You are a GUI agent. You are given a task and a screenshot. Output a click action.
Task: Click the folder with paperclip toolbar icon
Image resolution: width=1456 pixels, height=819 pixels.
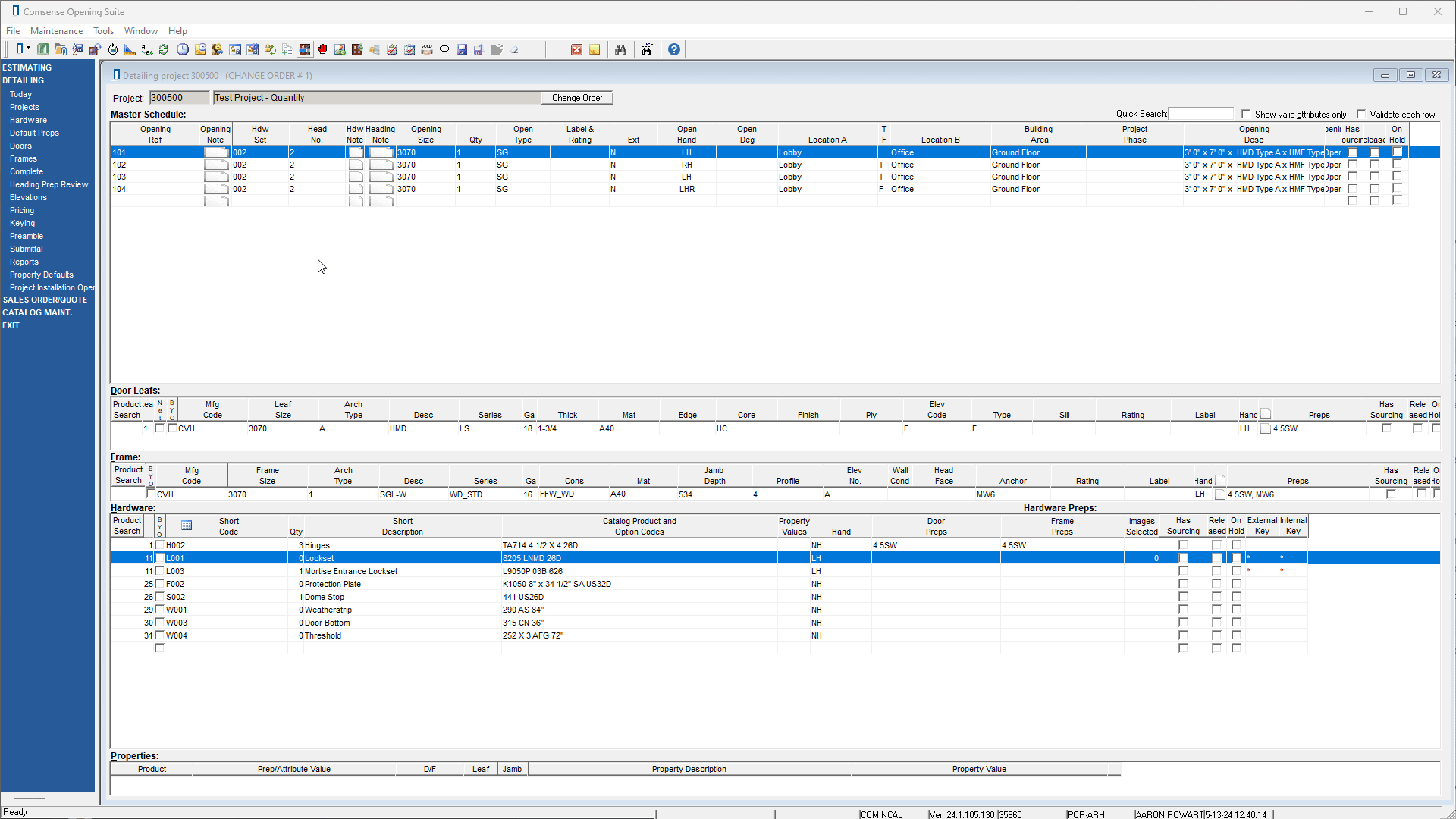[x=61, y=49]
